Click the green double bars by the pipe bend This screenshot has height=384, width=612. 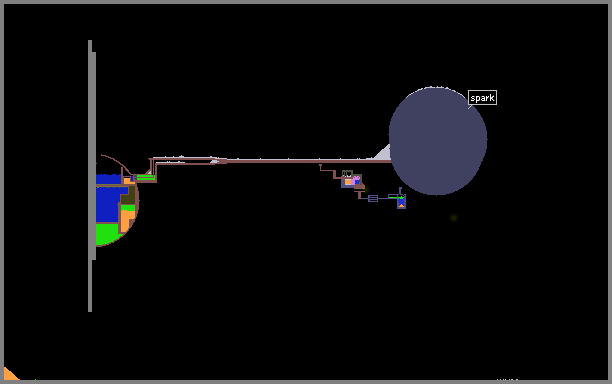pyautogui.click(x=146, y=178)
